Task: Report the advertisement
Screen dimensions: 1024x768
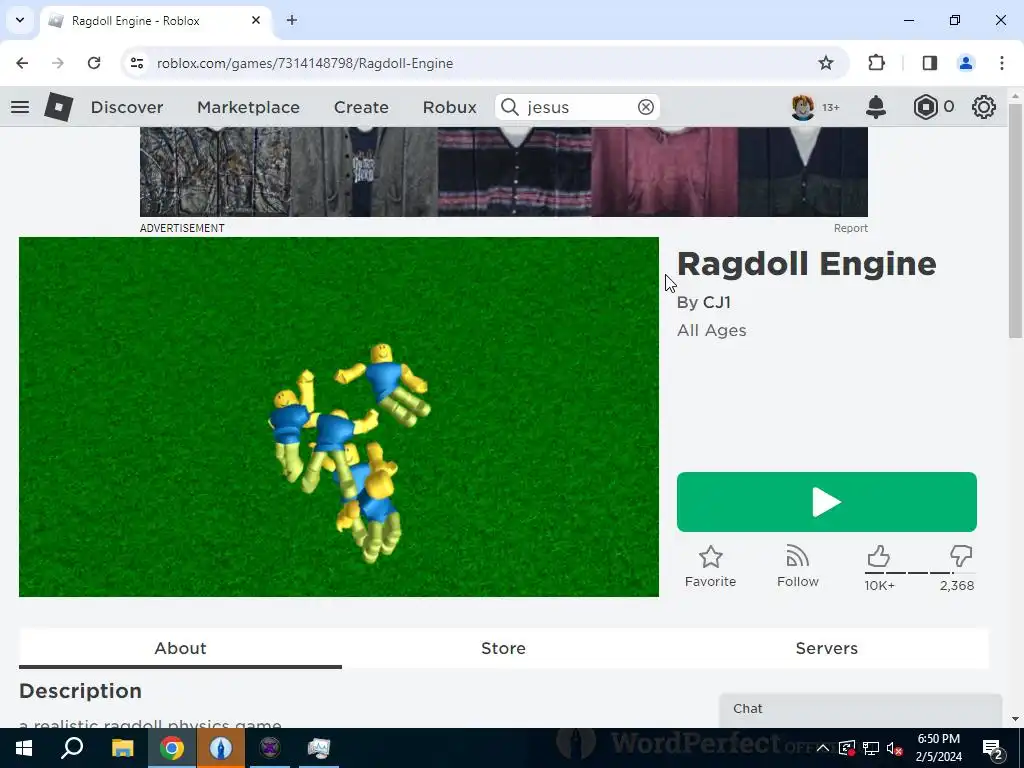Action: [850, 228]
